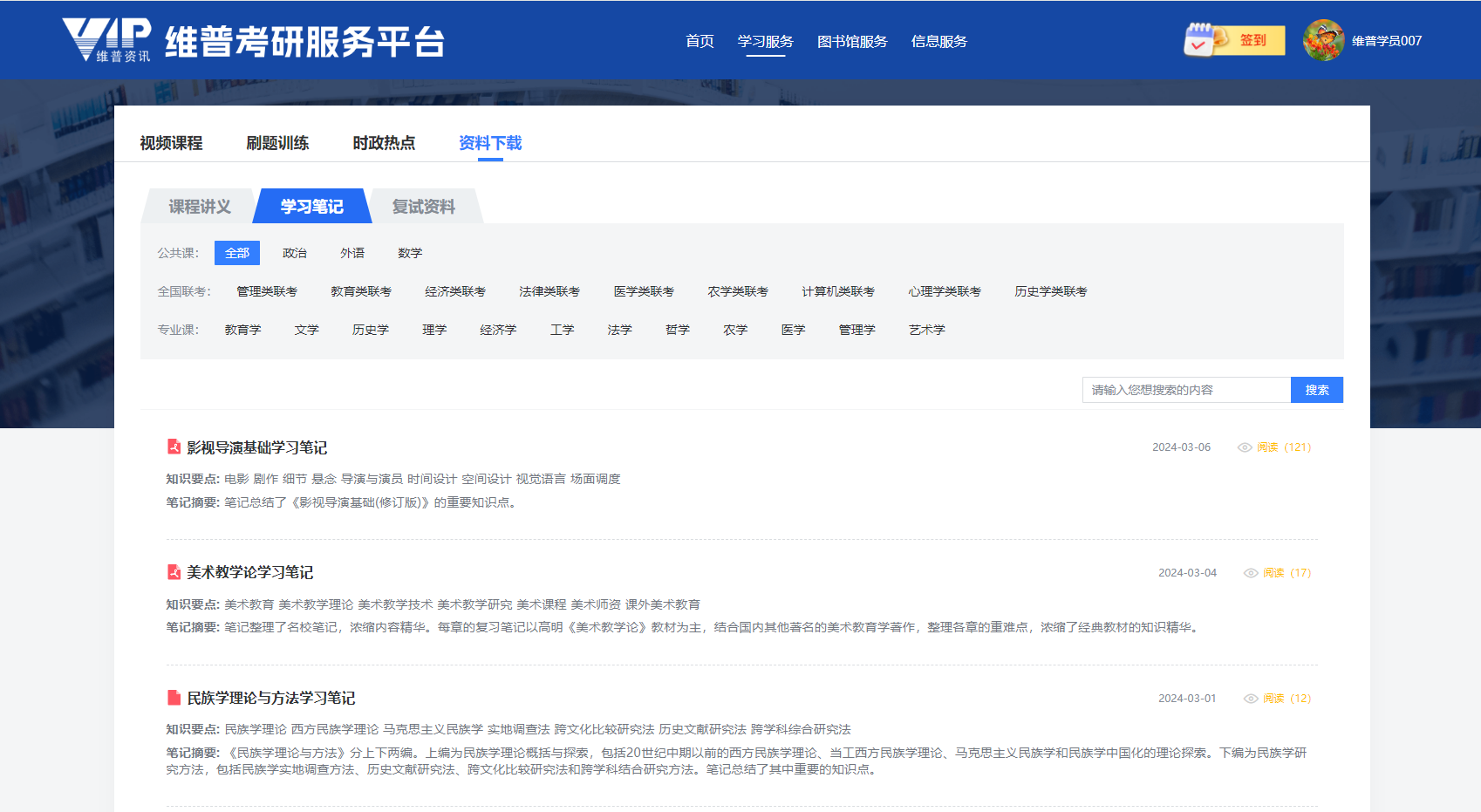Filter 专业课 by 历史学

tap(371, 330)
